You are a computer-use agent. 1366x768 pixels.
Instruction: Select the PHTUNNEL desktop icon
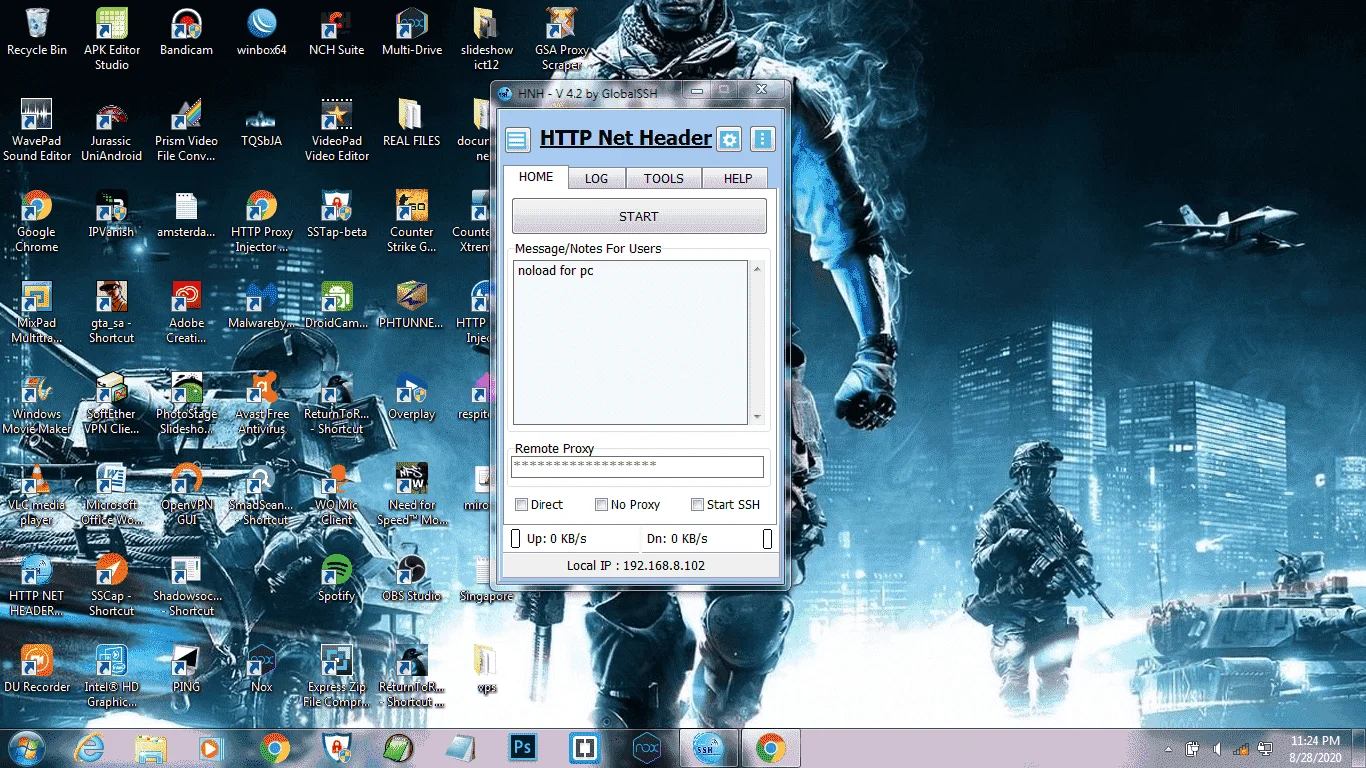pos(412,304)
